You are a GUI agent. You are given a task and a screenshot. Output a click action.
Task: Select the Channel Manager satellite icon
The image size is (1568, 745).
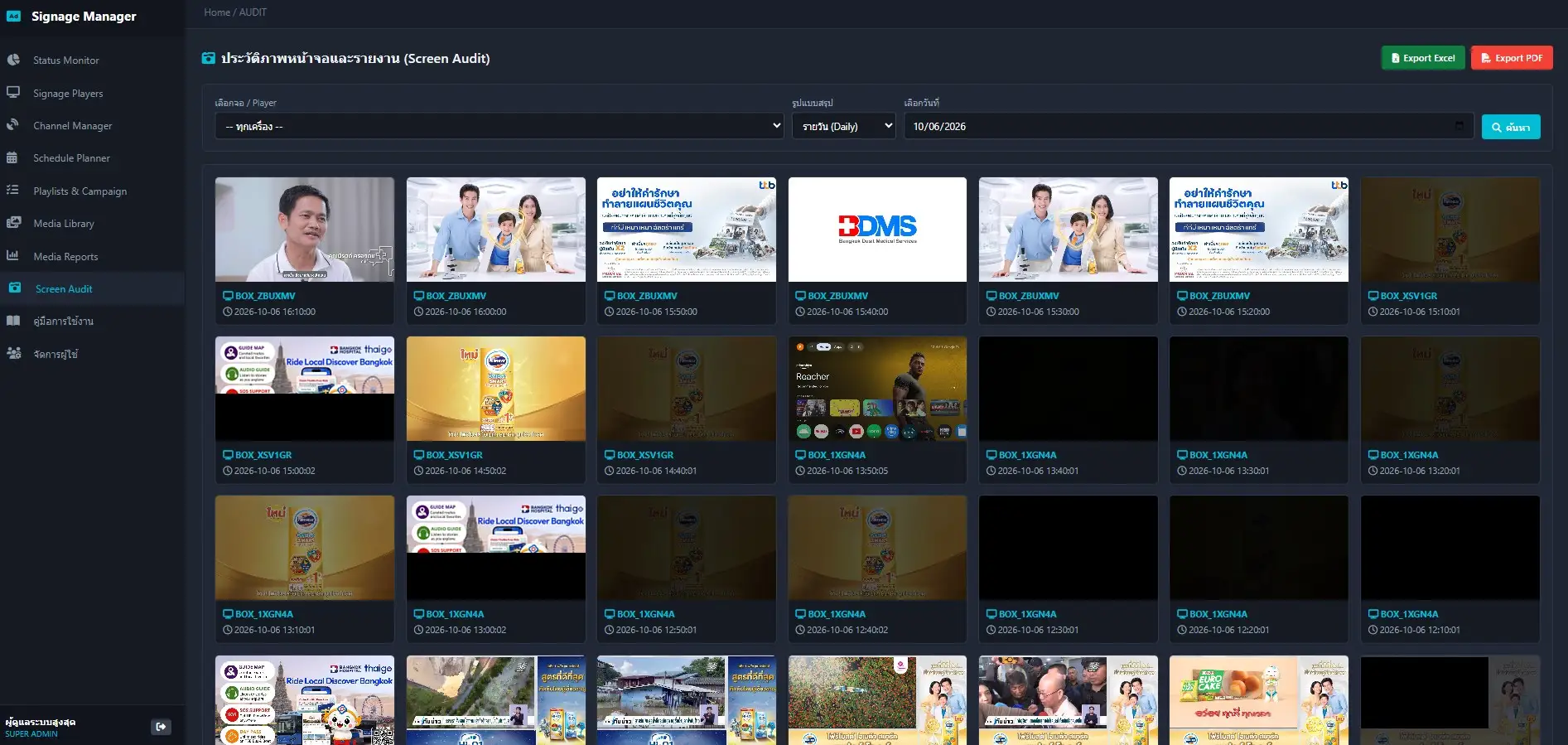(x=13, y=125)
